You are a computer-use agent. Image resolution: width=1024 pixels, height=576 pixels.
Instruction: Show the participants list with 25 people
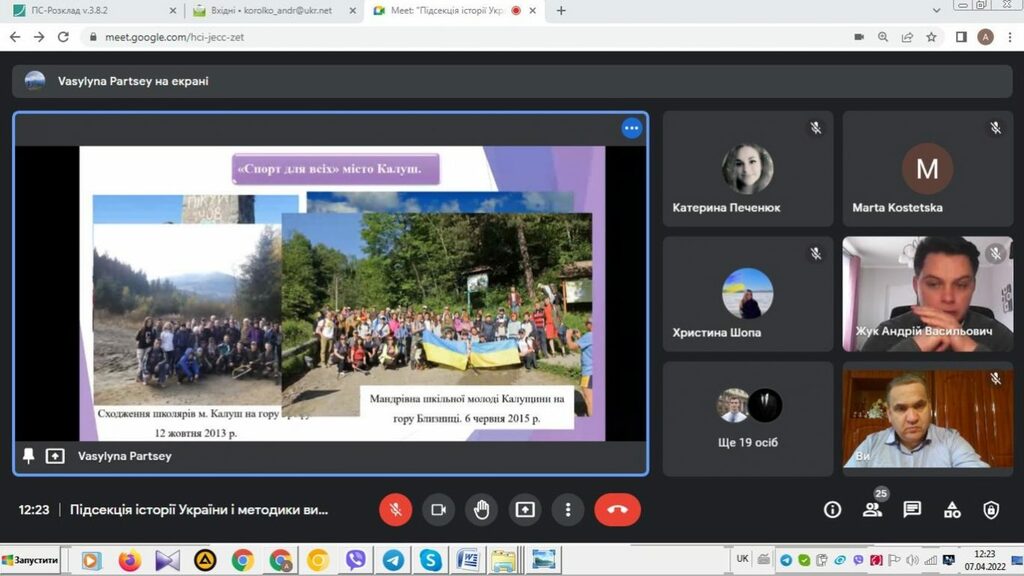pyautogui.click(x=872, y=510)
